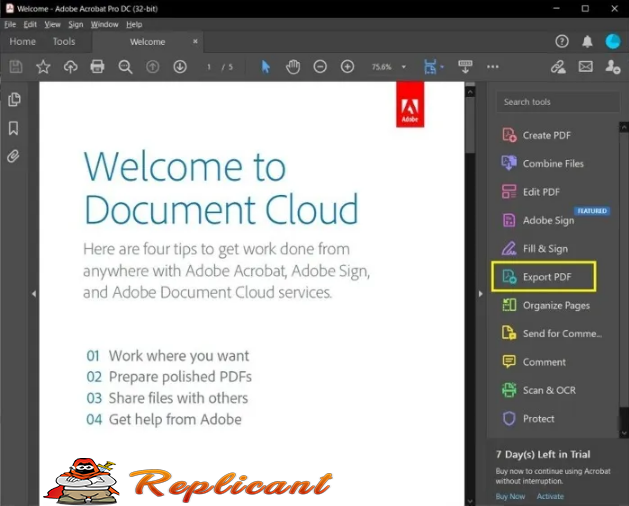Open the Bookmarks panel
The width and height of the screenshot is (629, 506).
13,128
